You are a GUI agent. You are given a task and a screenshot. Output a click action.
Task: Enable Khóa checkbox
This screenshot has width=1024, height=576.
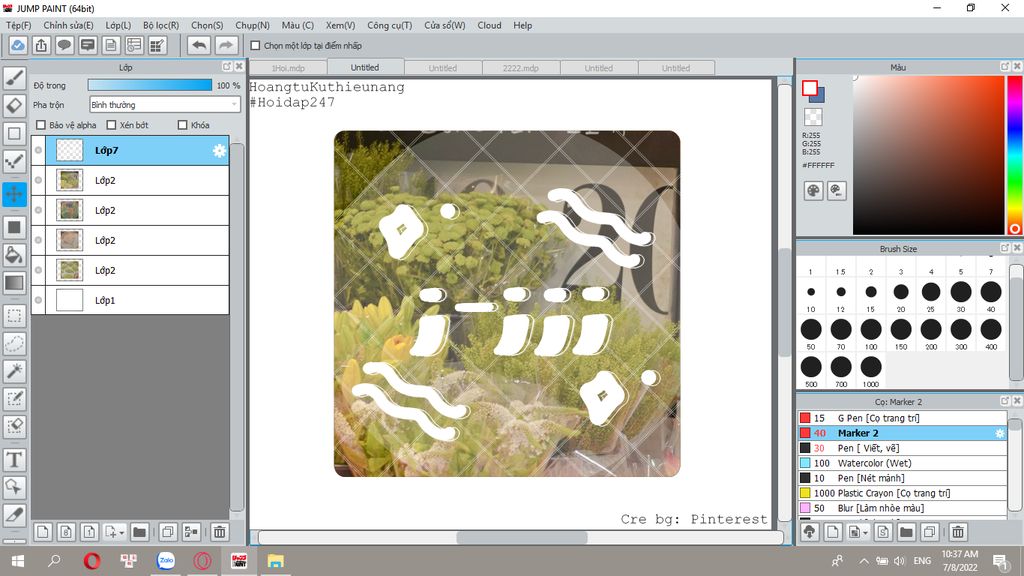tap(183, 125)
